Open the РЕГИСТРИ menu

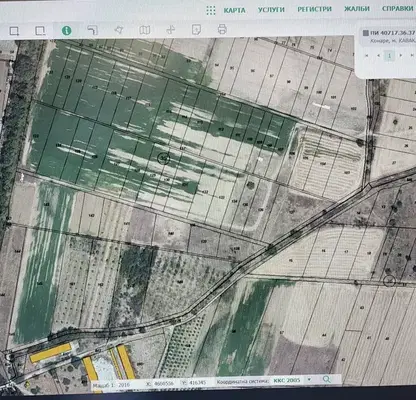click(x=314, y=9)
